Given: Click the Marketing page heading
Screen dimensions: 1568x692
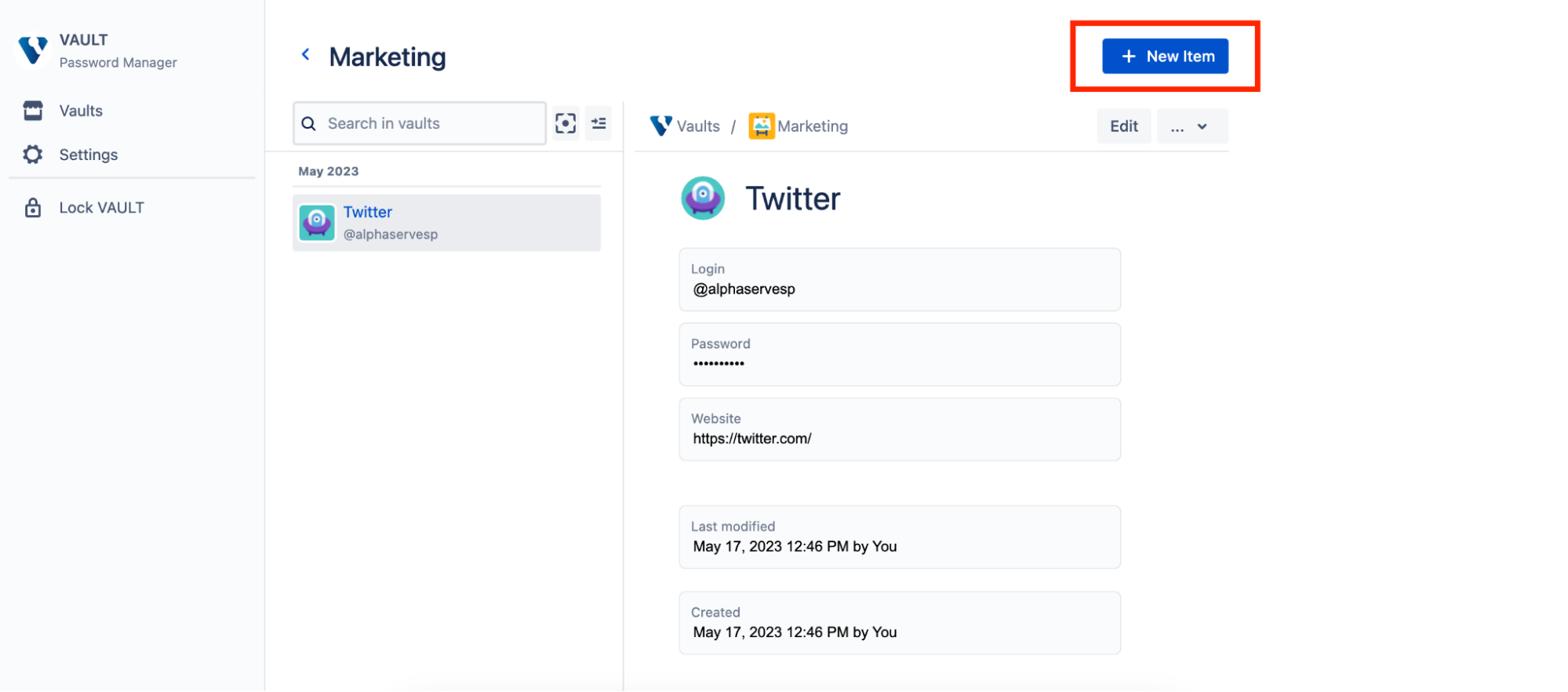Looking at the screenshot, I should [387, 56].
